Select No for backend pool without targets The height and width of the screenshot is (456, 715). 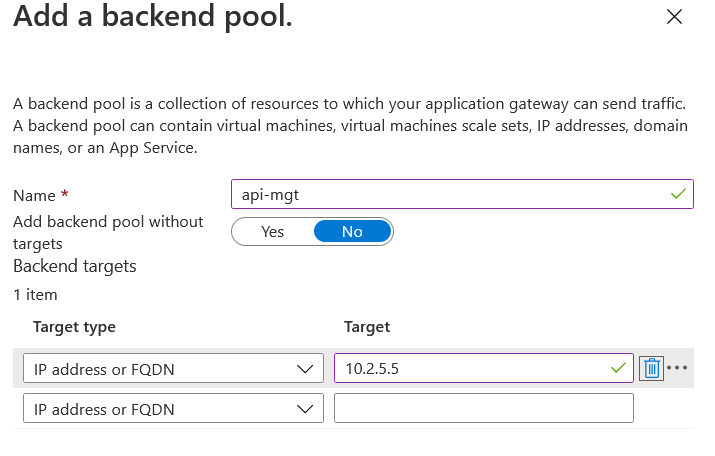(352, 232)
